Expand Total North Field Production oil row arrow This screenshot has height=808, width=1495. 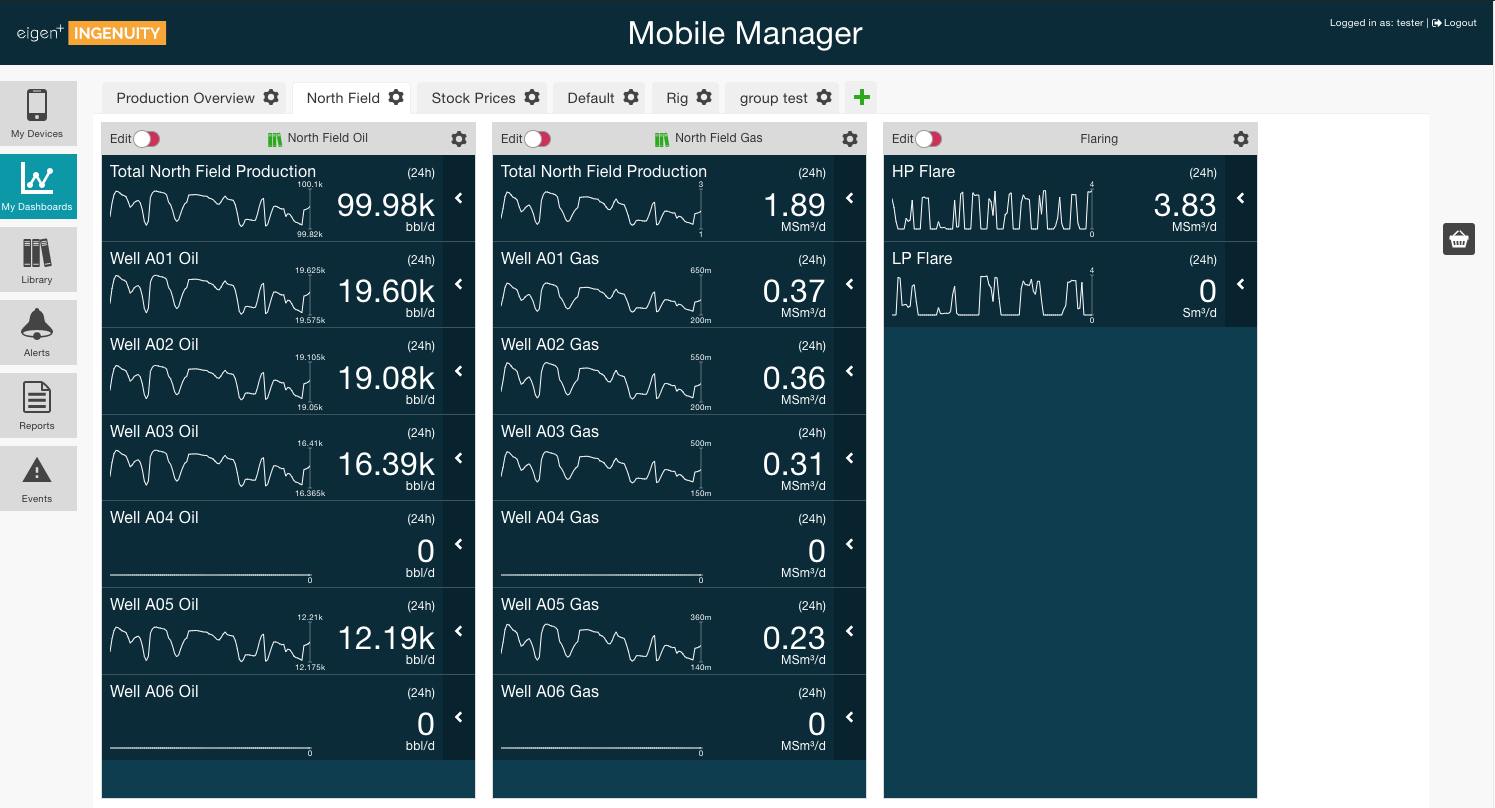(x=459, y=198)
